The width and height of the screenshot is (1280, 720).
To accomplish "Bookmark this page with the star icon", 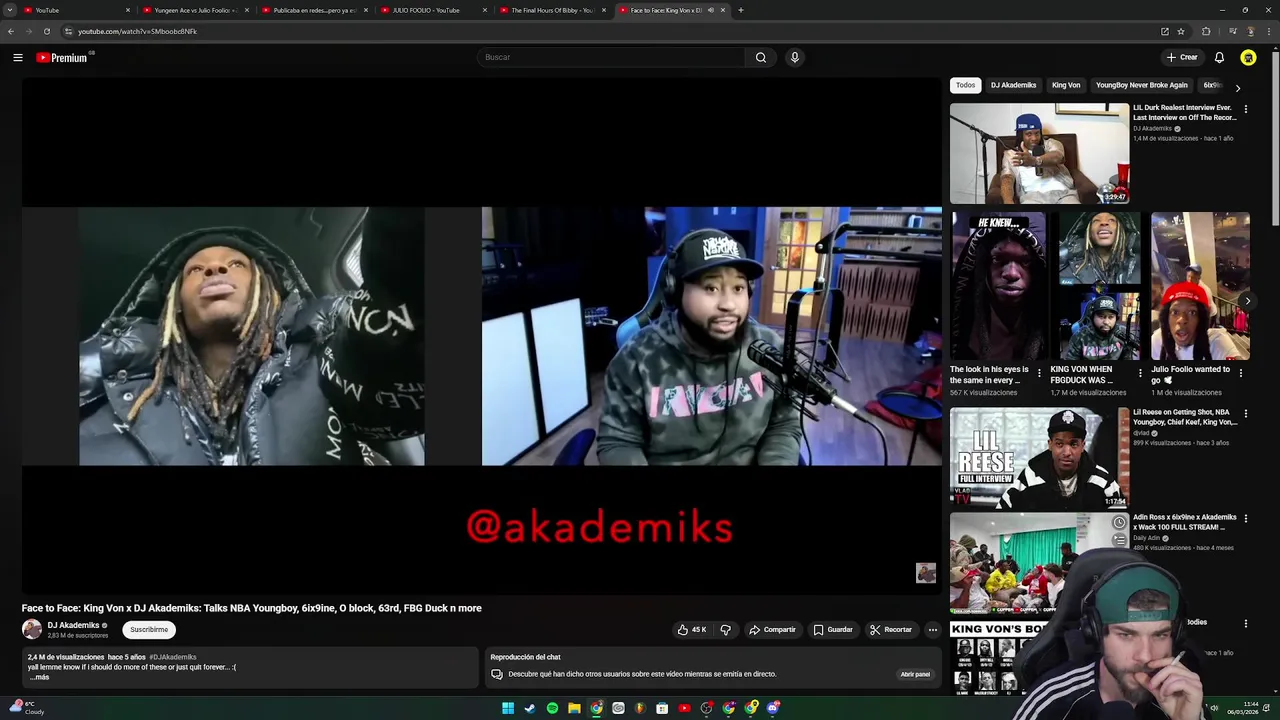I will [x=1180, y=31].
